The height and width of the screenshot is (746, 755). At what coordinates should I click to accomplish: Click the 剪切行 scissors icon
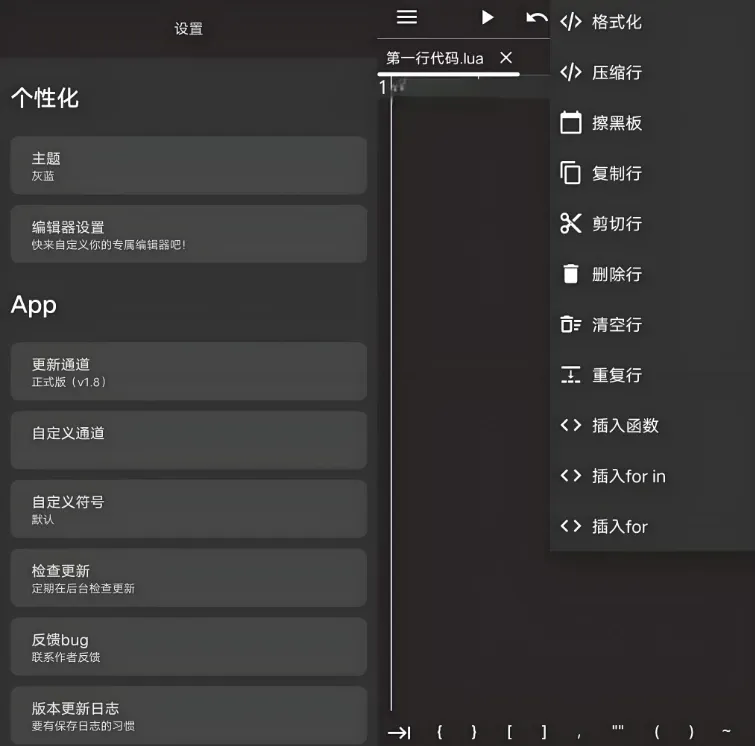(x=571, y=223)
